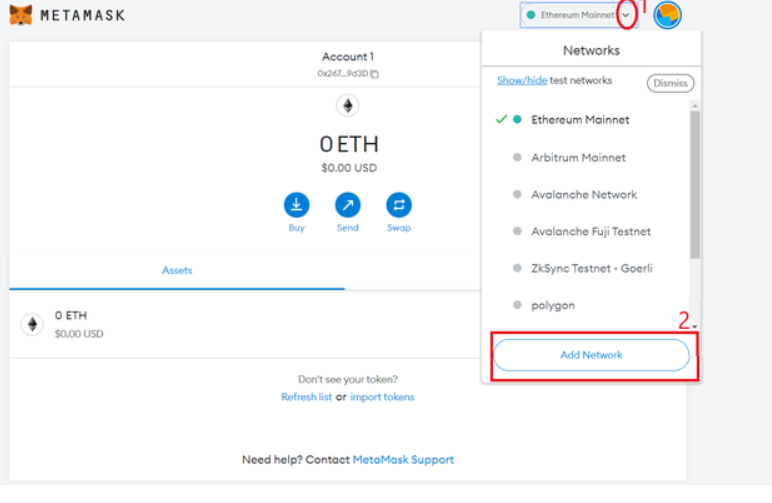This screenshot has height=503, width=772.
Task: Click the Buy download icon
Action: click(296, 205)
